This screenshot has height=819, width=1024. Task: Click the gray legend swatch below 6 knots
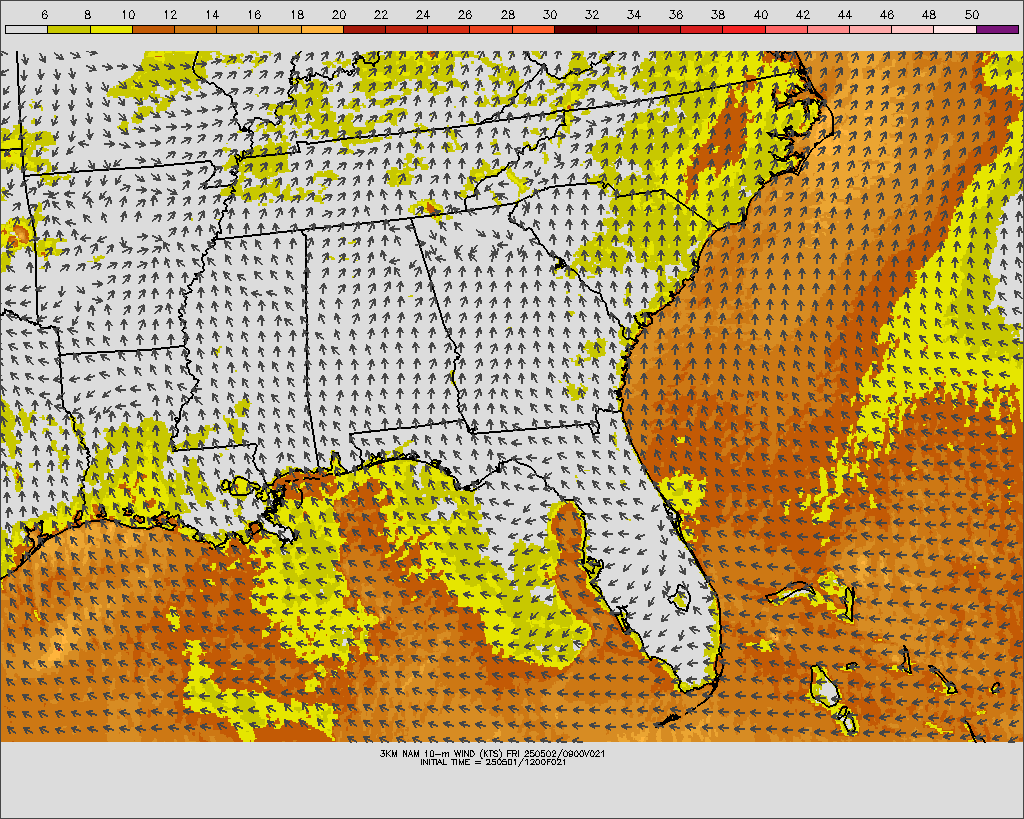(x=26, y=29)
